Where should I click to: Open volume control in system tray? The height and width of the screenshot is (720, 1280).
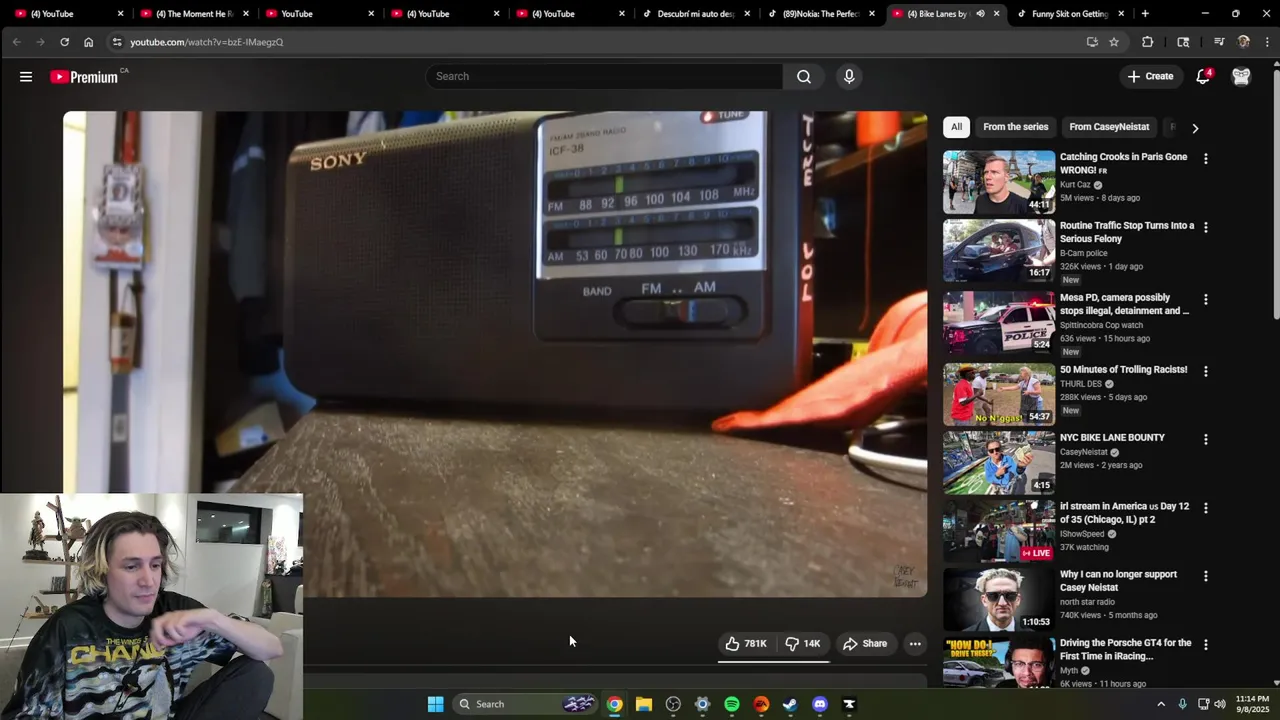click(x=1220, y=704)
